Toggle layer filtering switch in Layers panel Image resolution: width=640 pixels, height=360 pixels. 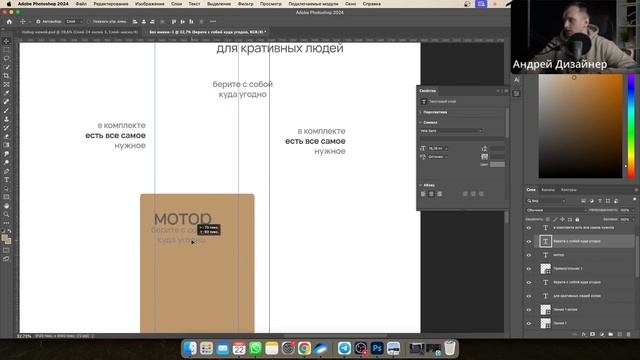point(634,200)
